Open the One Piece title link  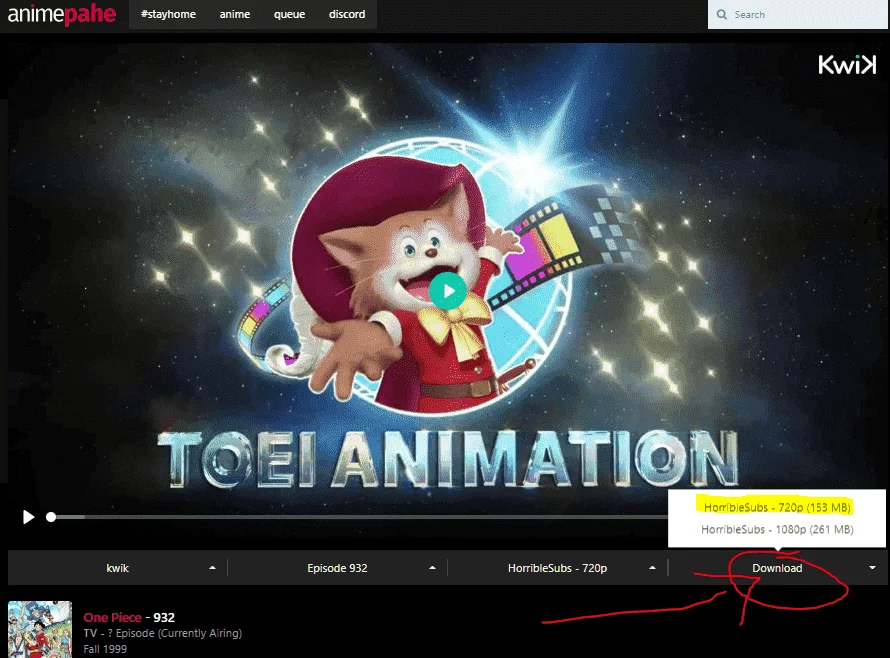click(112, 617)
